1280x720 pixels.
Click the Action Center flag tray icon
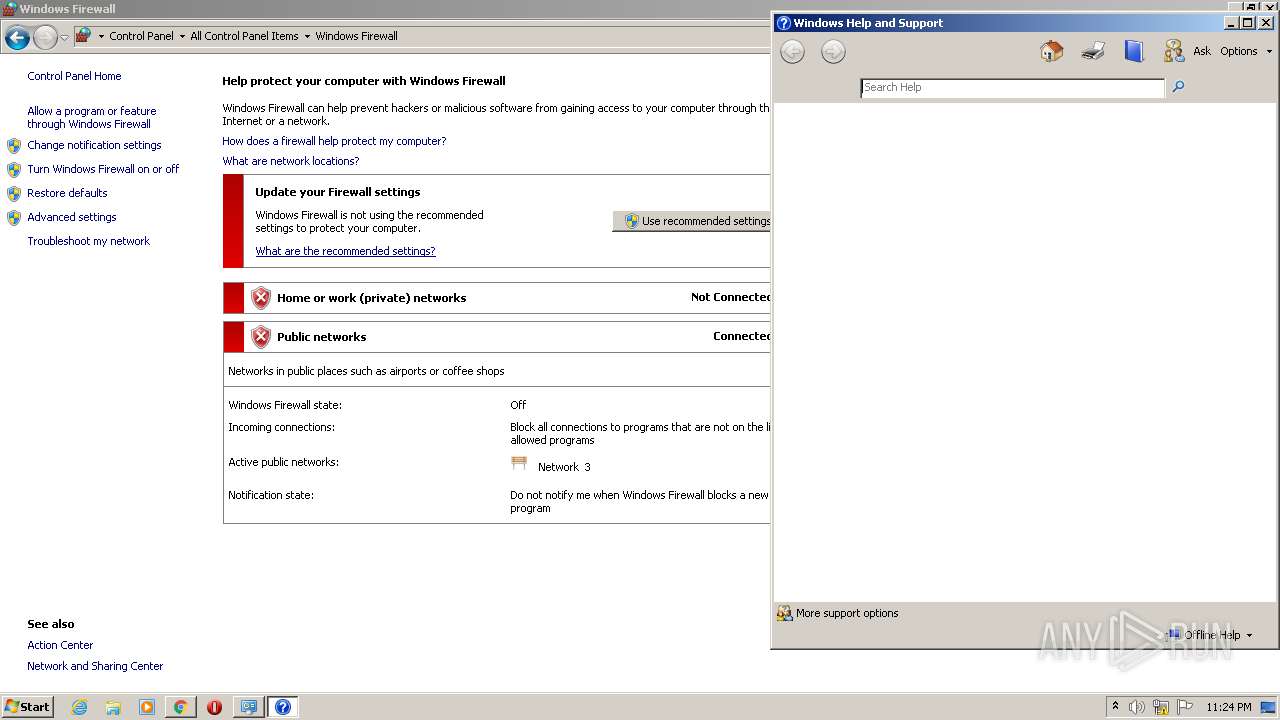point(1185,707)
